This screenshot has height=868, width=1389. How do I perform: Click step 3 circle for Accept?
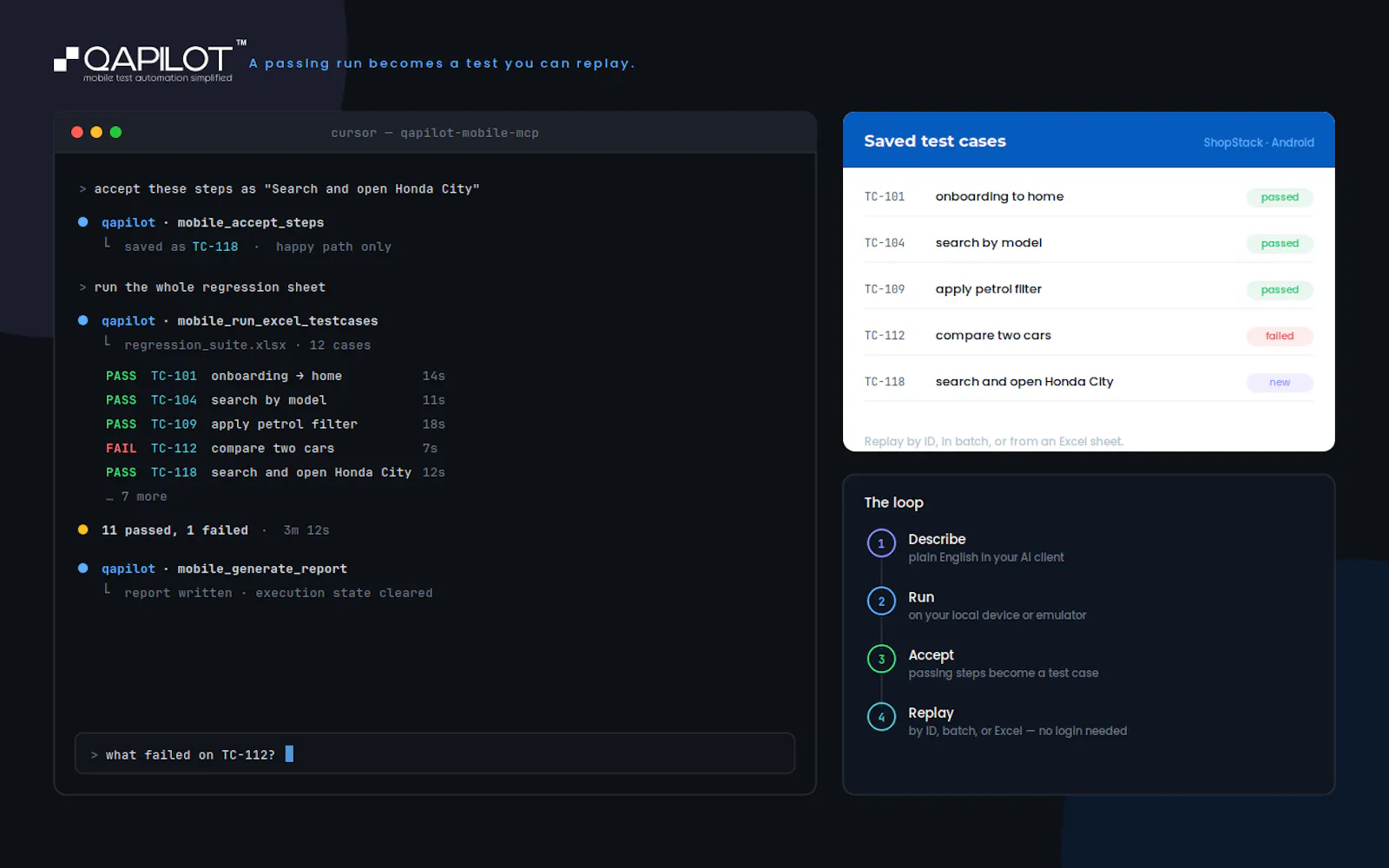[881, 659]
